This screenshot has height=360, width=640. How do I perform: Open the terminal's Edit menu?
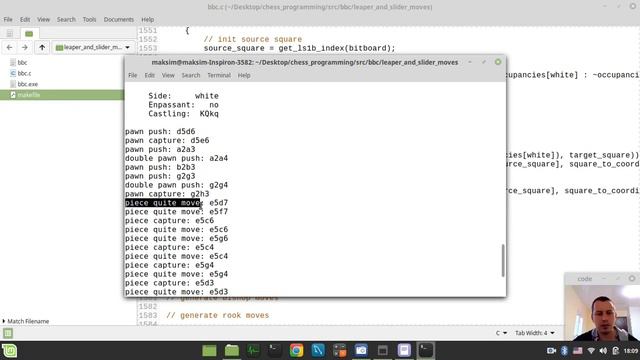click(149, 75)
